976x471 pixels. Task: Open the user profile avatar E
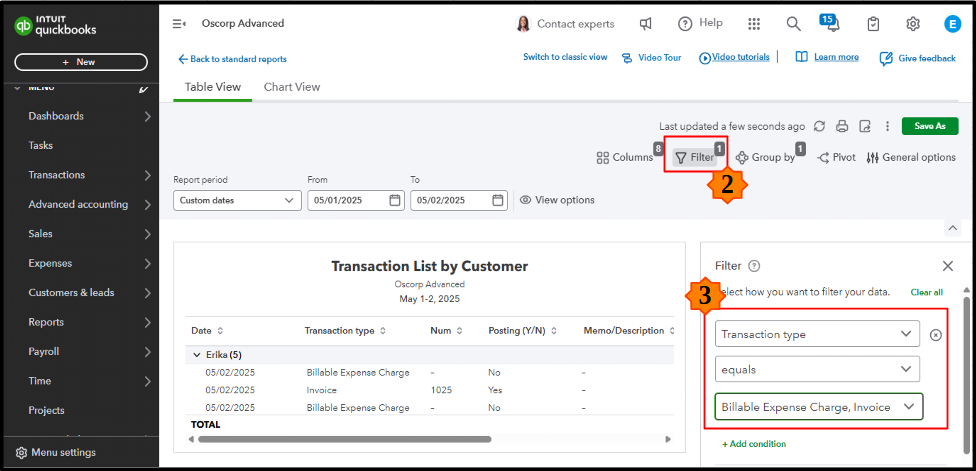pyautogui.click(x=952, y=24)
